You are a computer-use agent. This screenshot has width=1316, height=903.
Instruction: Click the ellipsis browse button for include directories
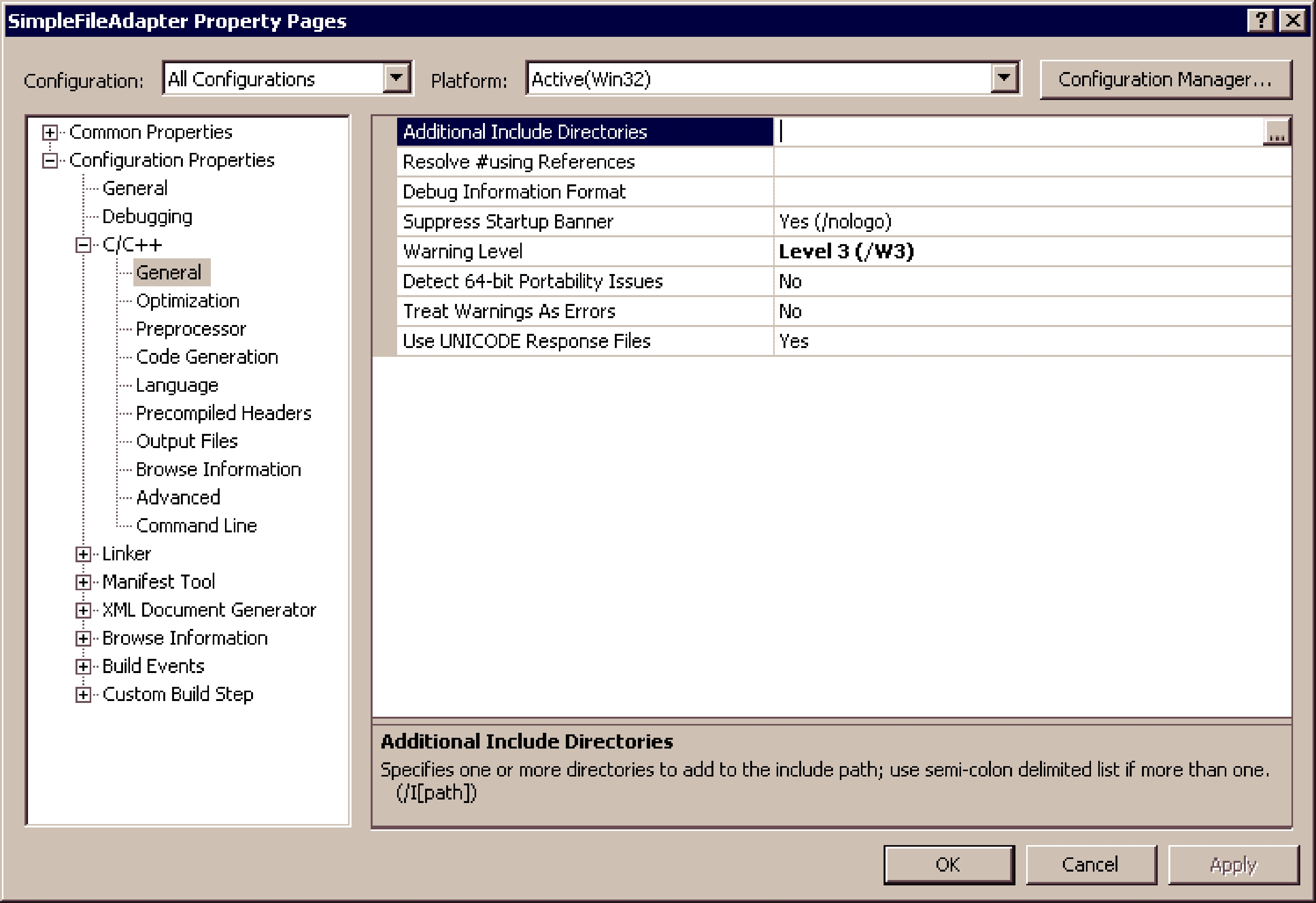[x=1277, y=133]
